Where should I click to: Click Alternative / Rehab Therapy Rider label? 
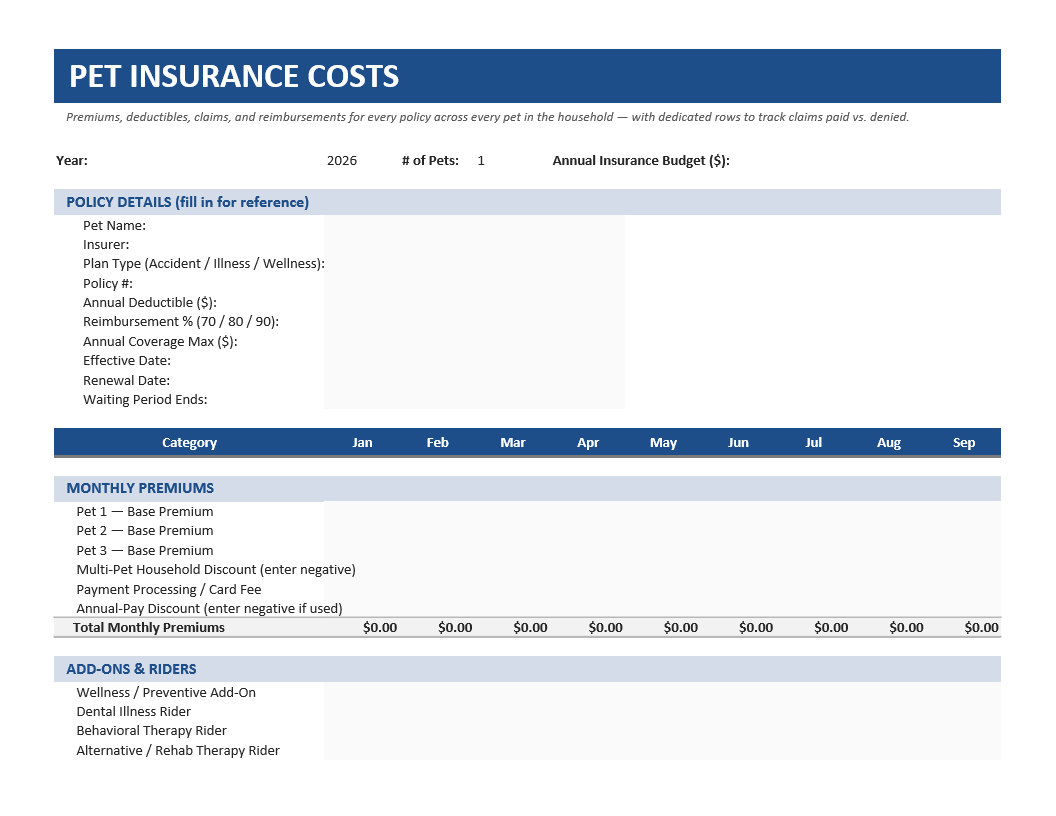point(178,751)
